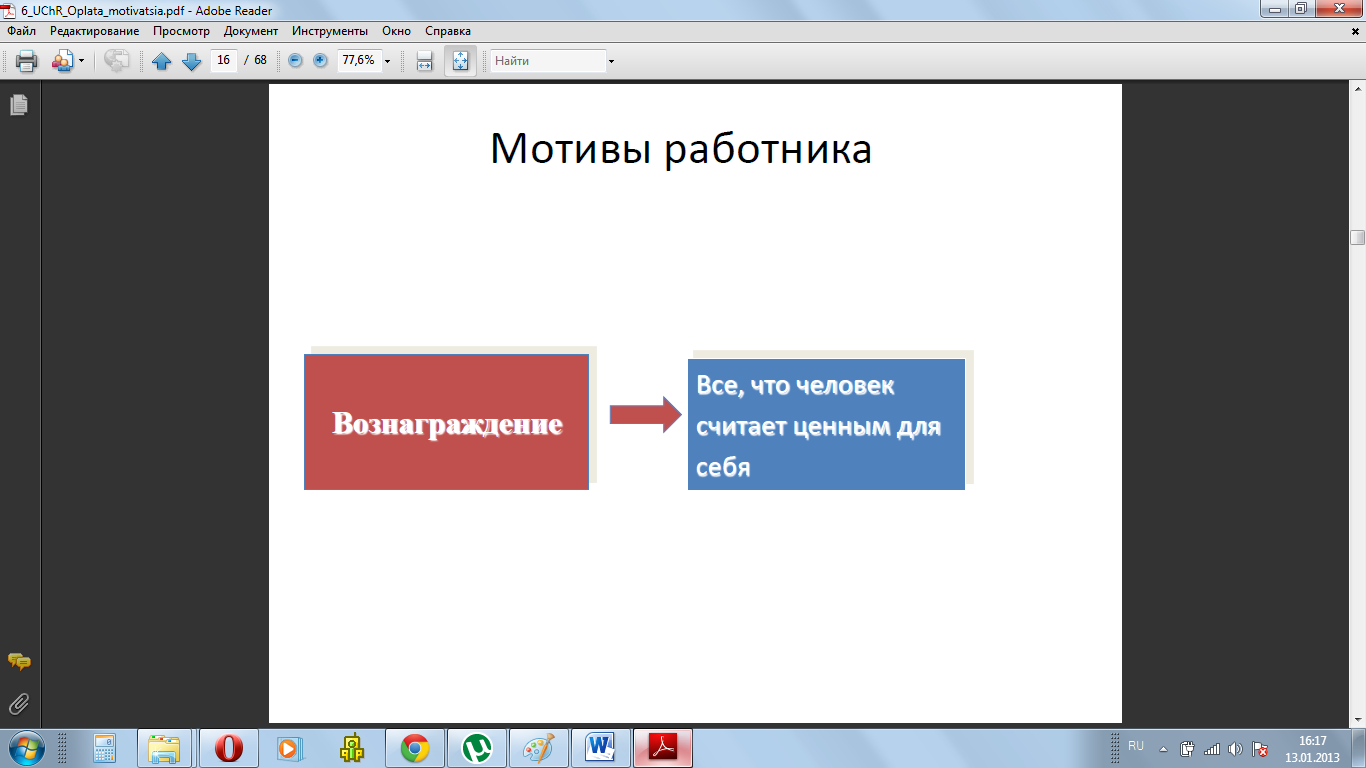Image resolution: width=1366 pixels, height=768 pixels.
Task: Open Windows Explorer from taskbar
Action: click(165, 748)
